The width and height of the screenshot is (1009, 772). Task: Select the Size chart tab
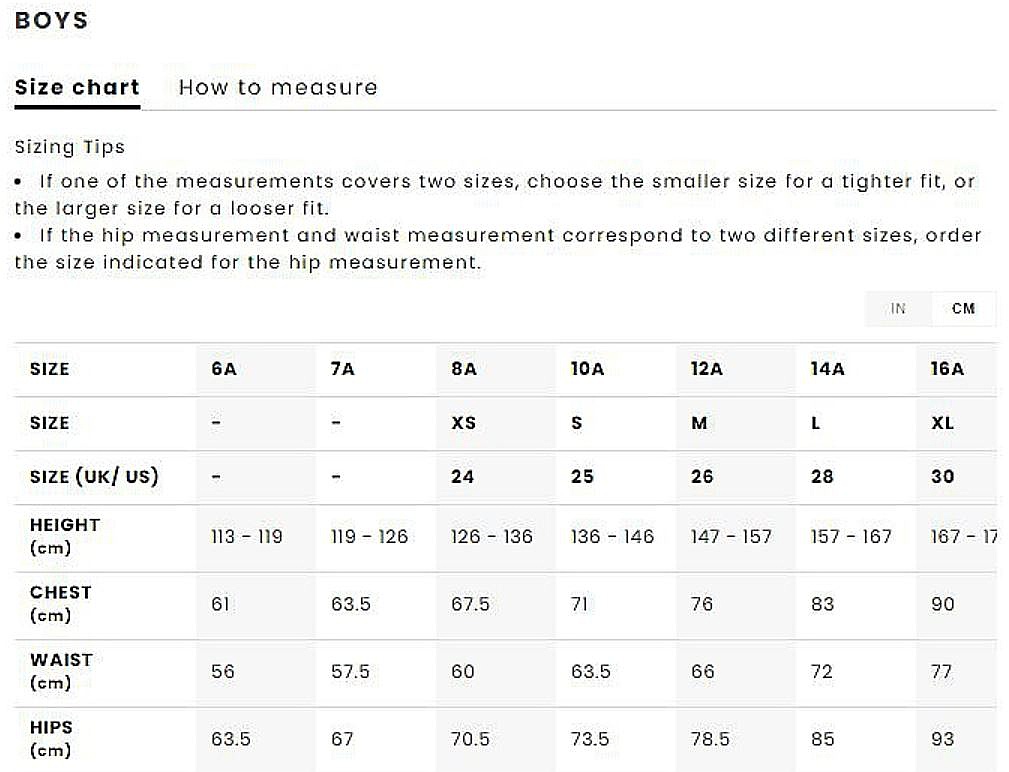77,87
